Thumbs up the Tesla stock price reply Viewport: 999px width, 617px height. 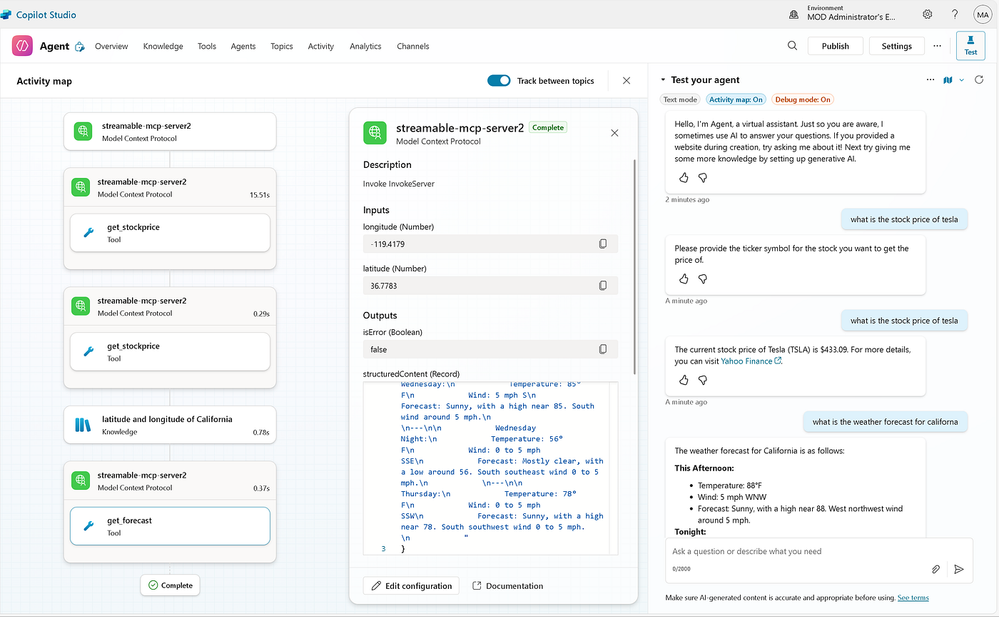click(684, 380)
